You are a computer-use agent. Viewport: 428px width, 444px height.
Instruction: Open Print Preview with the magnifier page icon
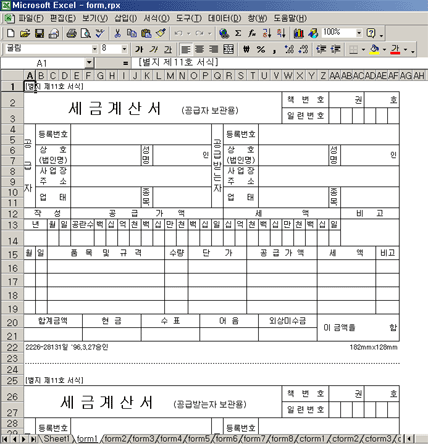(86, 33)
